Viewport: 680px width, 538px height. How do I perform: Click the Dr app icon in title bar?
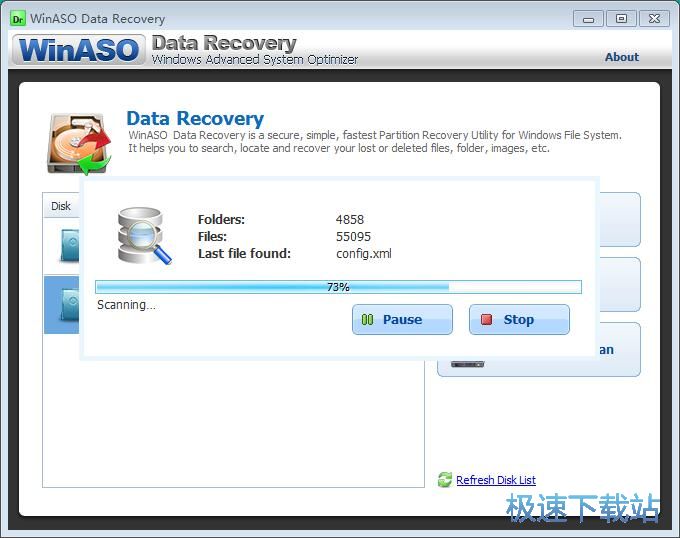coord(18,19)
